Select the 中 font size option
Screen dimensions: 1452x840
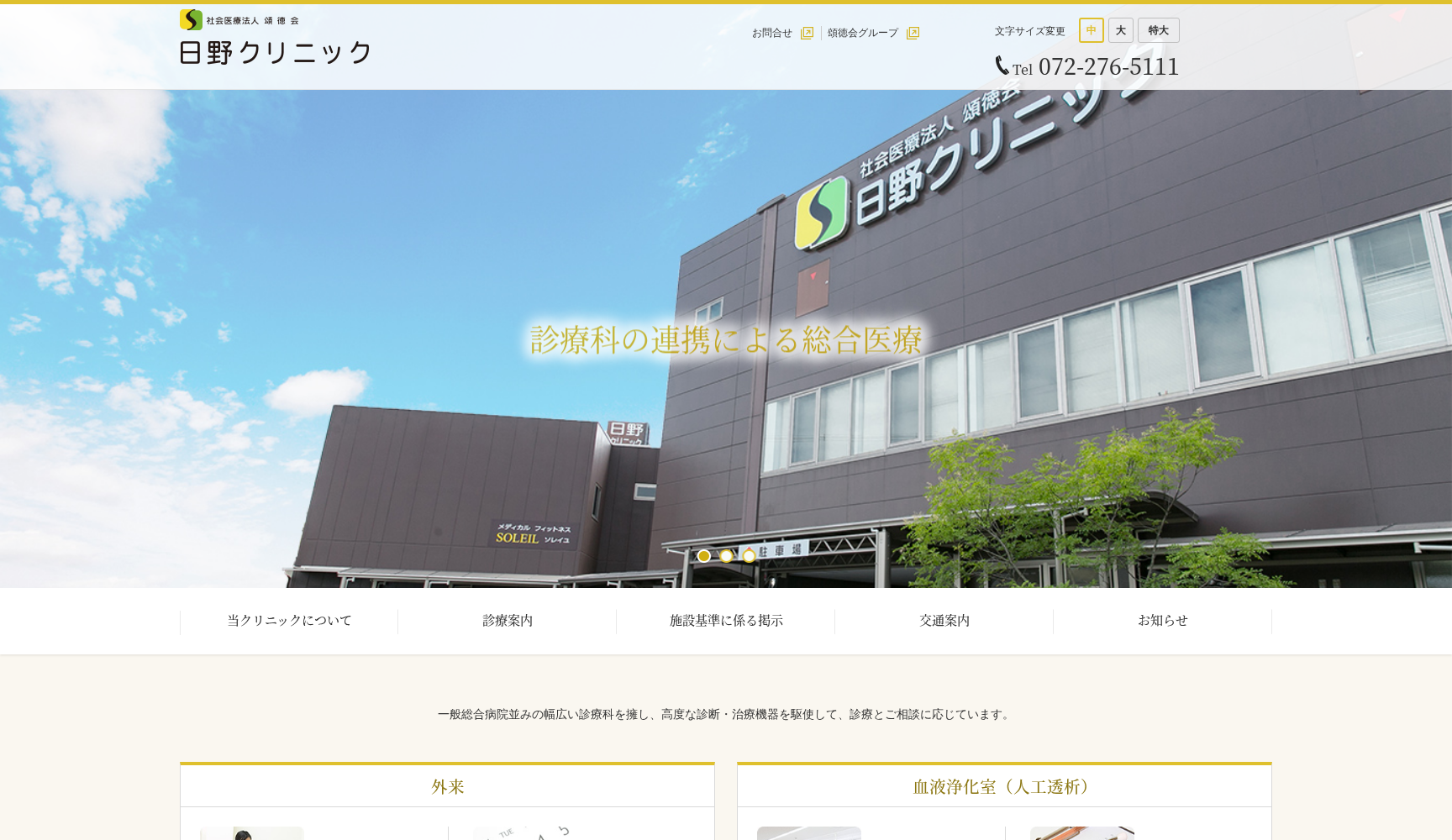(x=1091, y=30)
